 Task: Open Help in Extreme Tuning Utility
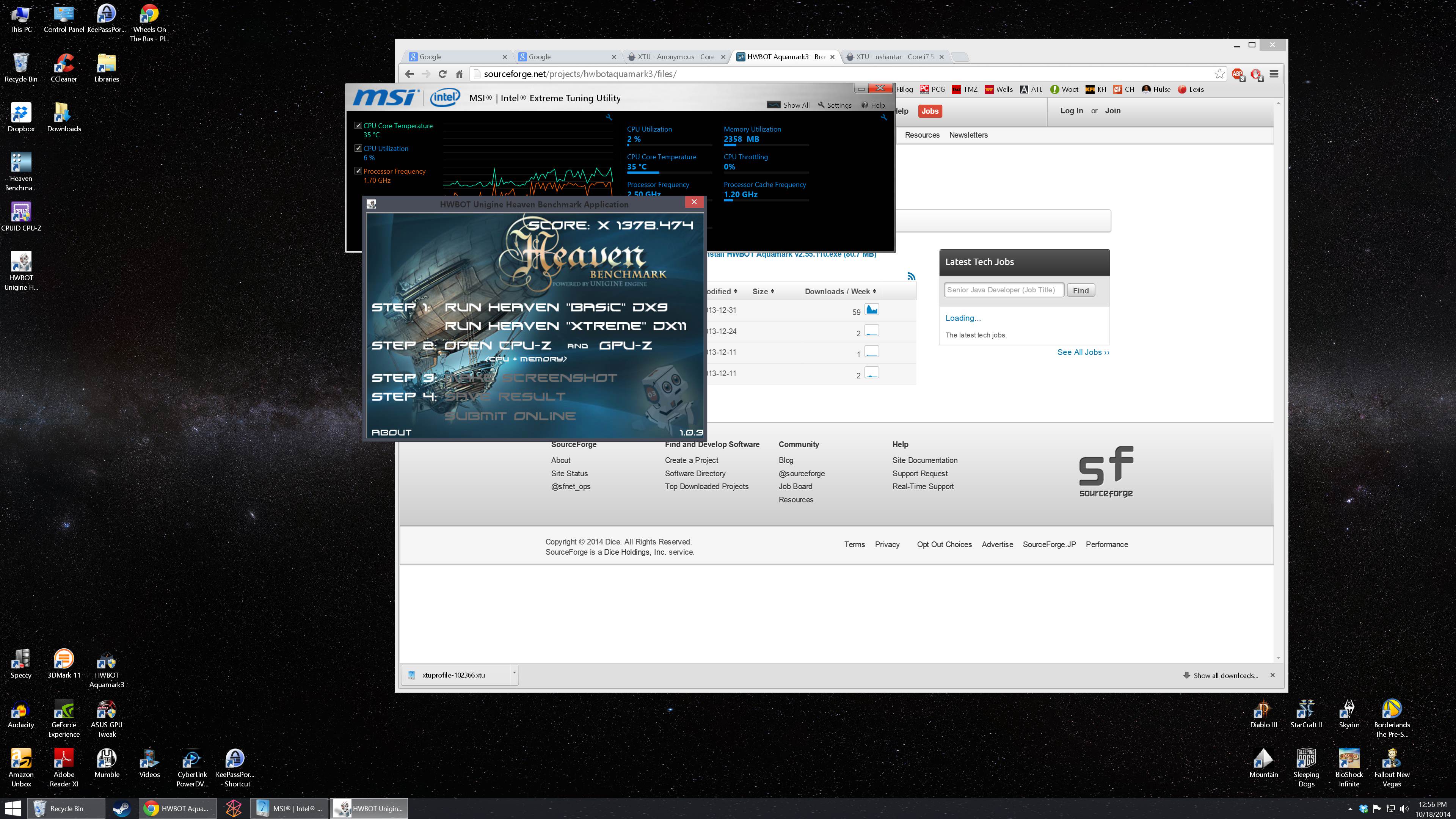(873, 105)
